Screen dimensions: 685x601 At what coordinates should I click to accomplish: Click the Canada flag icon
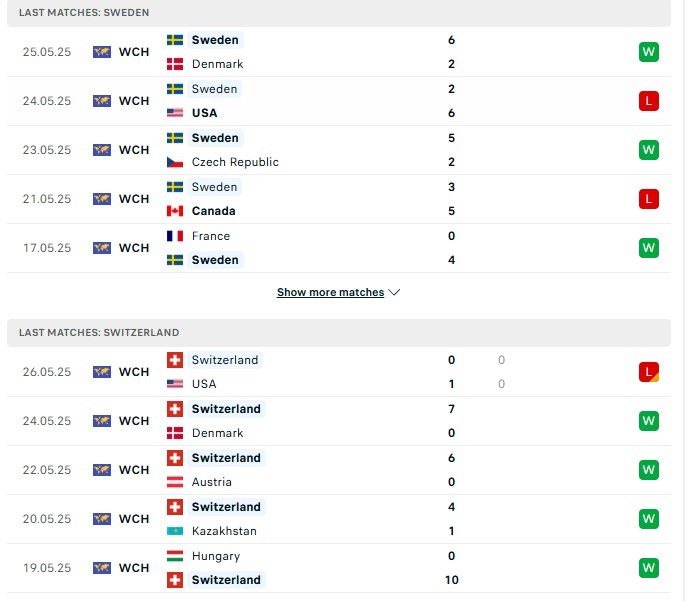point(175,211)
